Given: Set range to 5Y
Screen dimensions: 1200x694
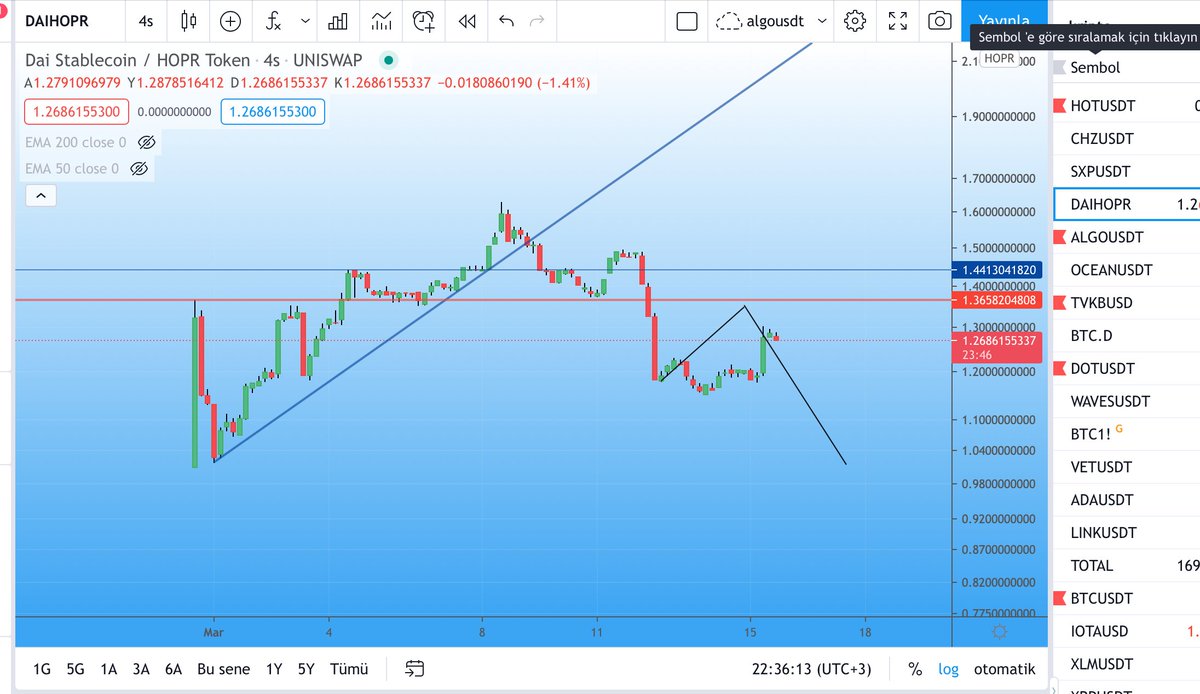Looking at the screenshot, I should pos(306,669).
